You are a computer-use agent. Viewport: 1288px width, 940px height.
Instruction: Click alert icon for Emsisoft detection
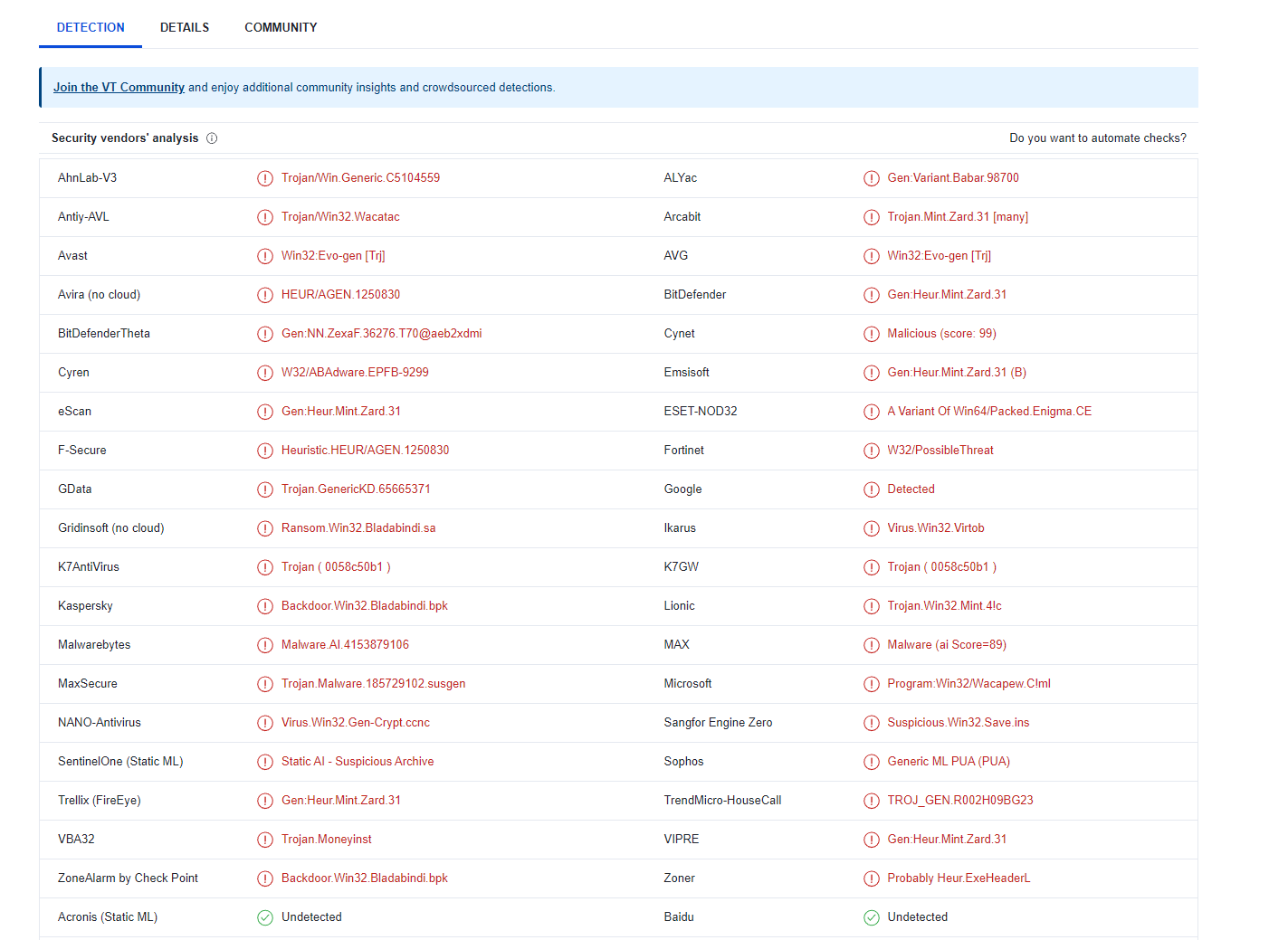(872, 373)
